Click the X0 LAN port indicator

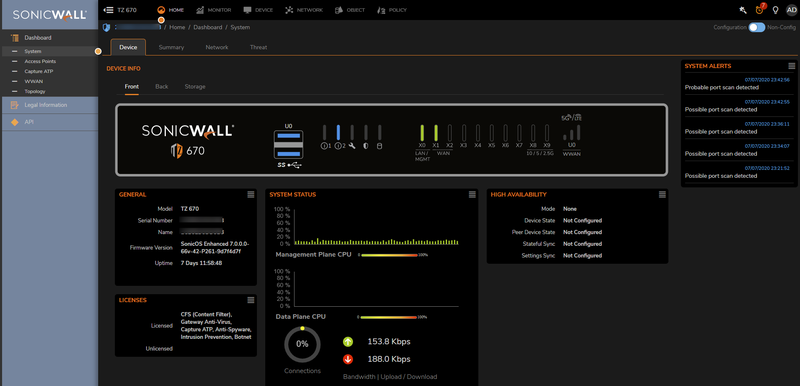pos(422,133)
